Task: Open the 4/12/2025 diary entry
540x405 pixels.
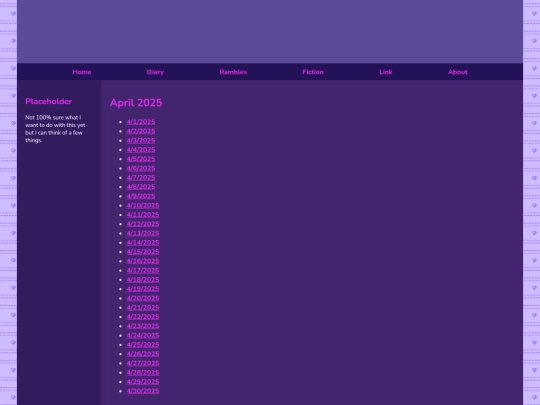Action: point(143,224)
